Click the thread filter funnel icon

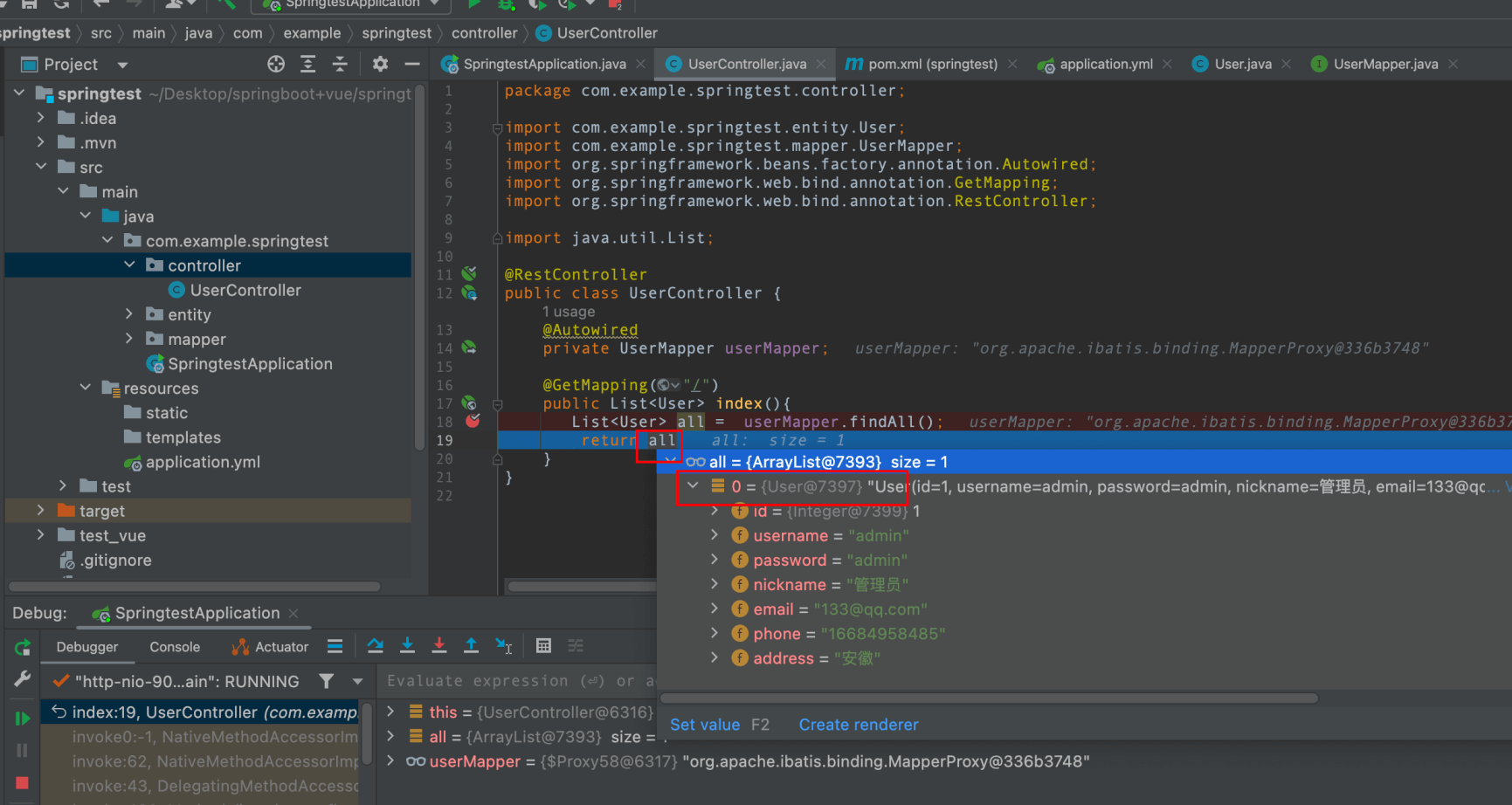click(x=326, y=681)
